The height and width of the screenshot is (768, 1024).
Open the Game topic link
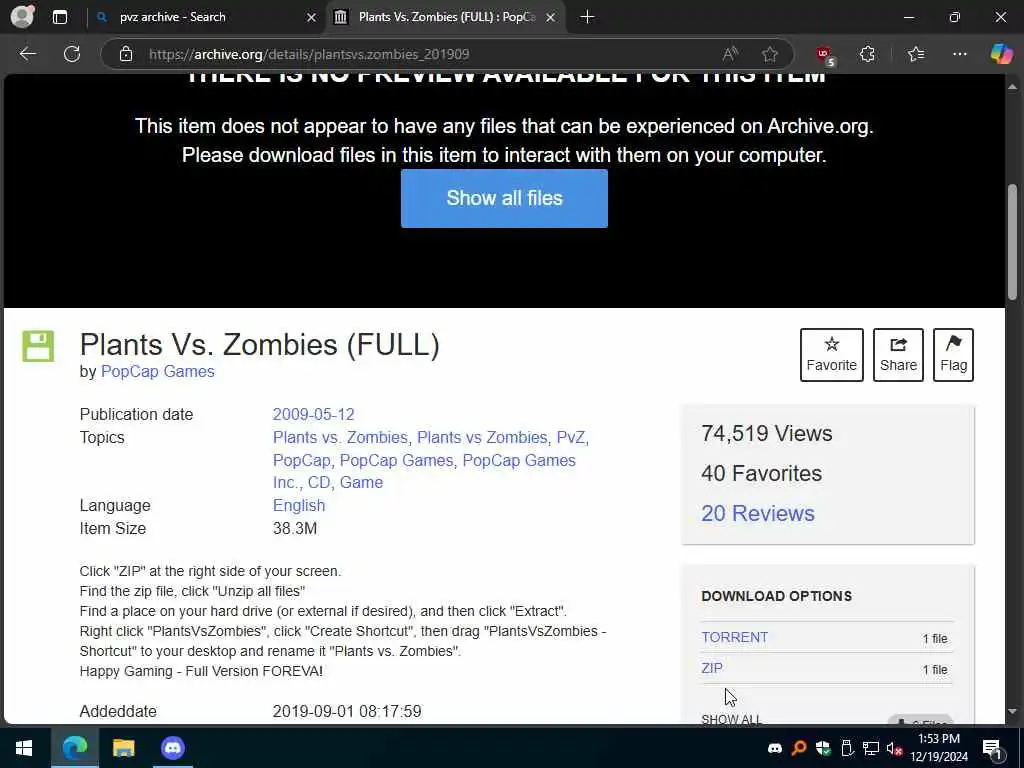361,483
